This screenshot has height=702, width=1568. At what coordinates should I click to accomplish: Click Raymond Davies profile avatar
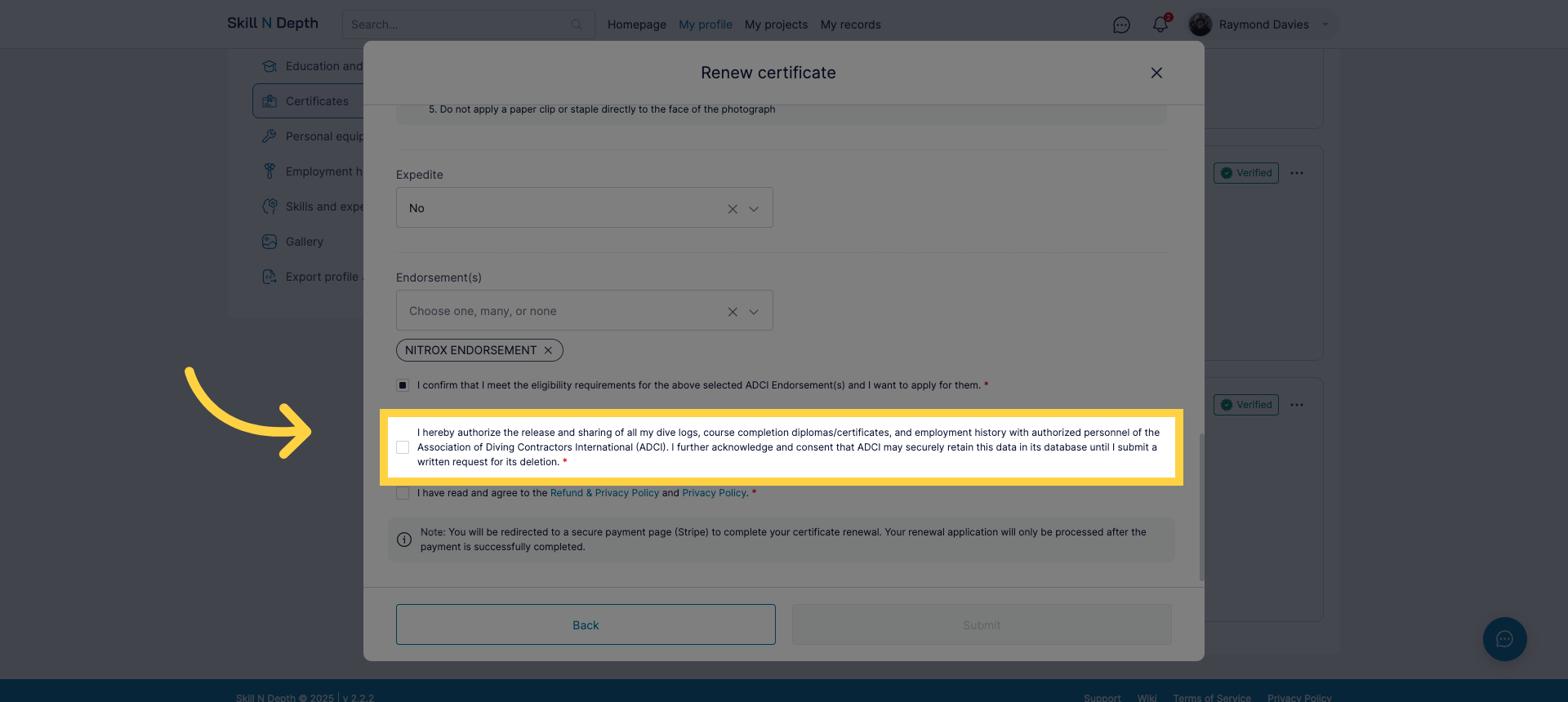[1200, 24]
